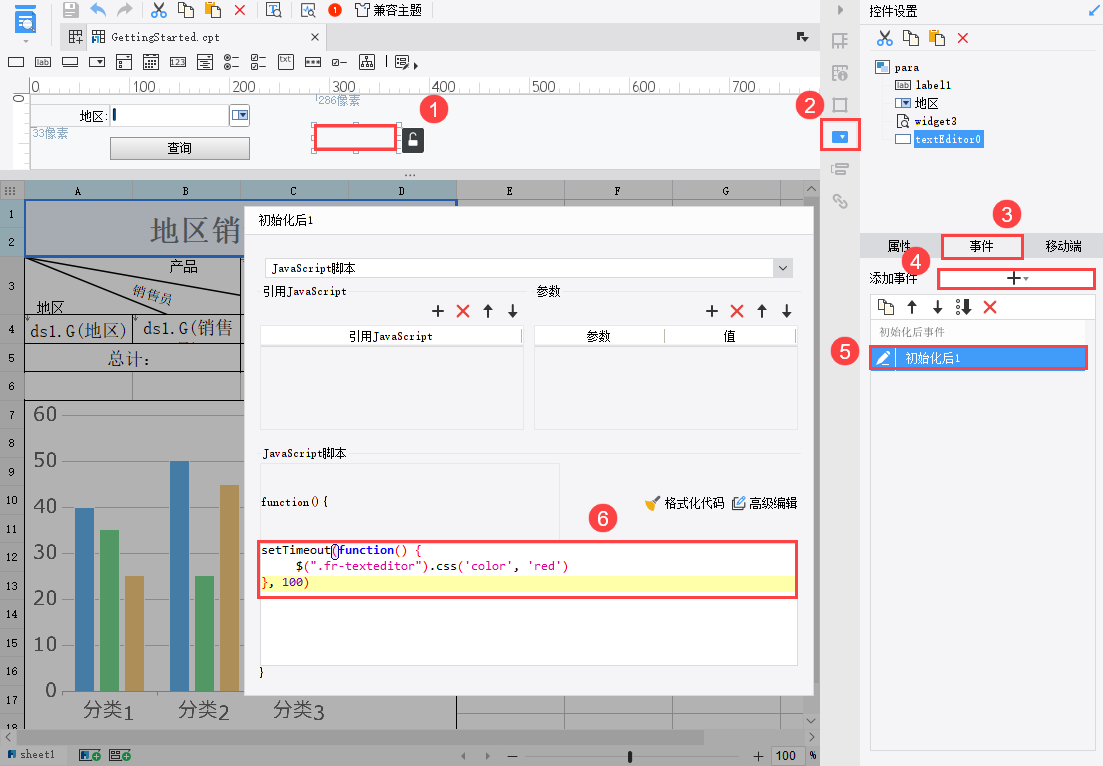Open the 地区 parameter dropdown on the form
This screenshot has width=1103, height=766.
click(239, 115)
